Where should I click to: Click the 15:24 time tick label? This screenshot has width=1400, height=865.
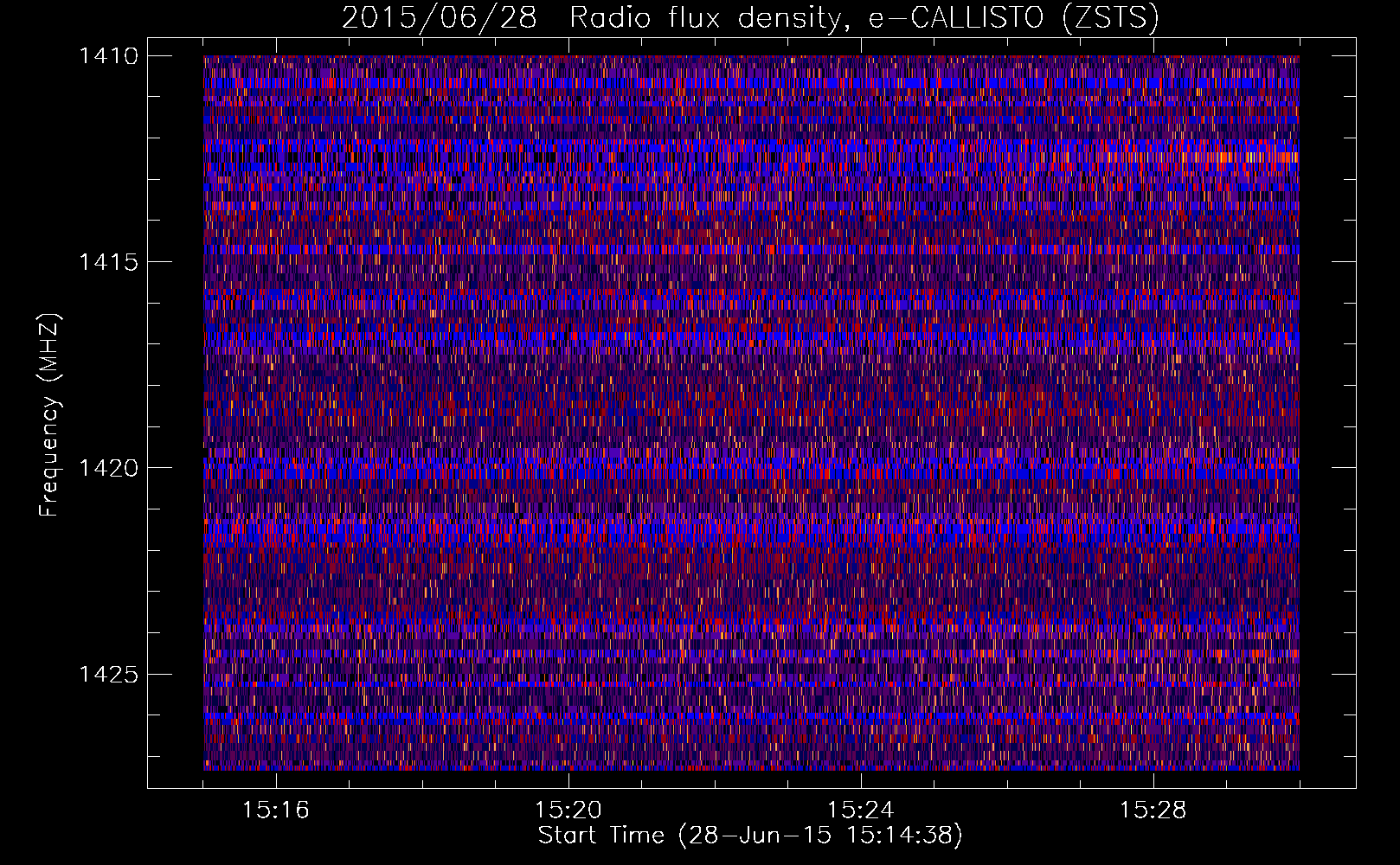pos(861,811)
